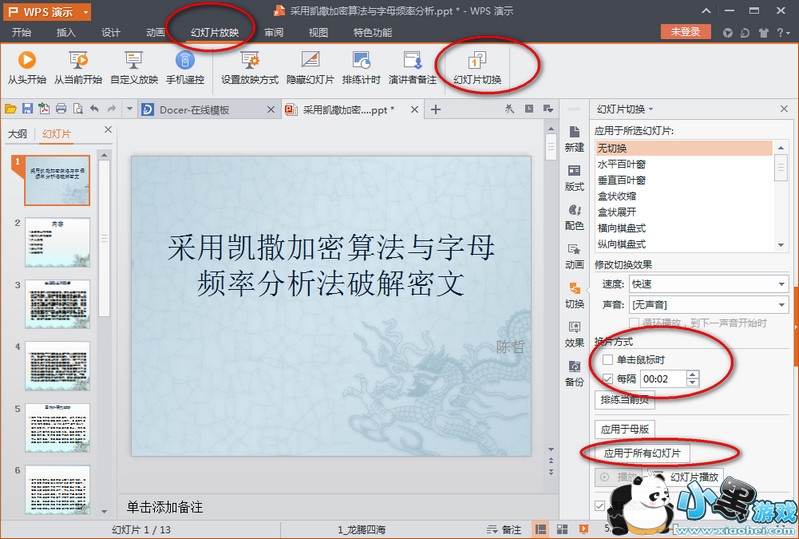
Task: Switch to normal view in status bar
Action: (x=541, y=529)
